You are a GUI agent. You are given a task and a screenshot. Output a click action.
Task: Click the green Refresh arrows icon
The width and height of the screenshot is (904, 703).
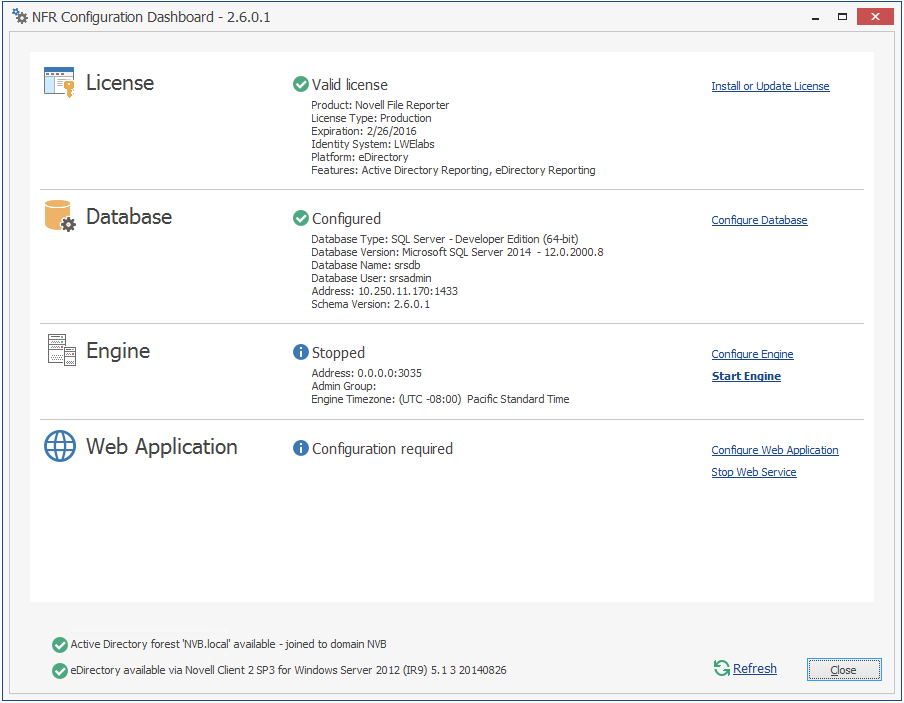(721, 668)
